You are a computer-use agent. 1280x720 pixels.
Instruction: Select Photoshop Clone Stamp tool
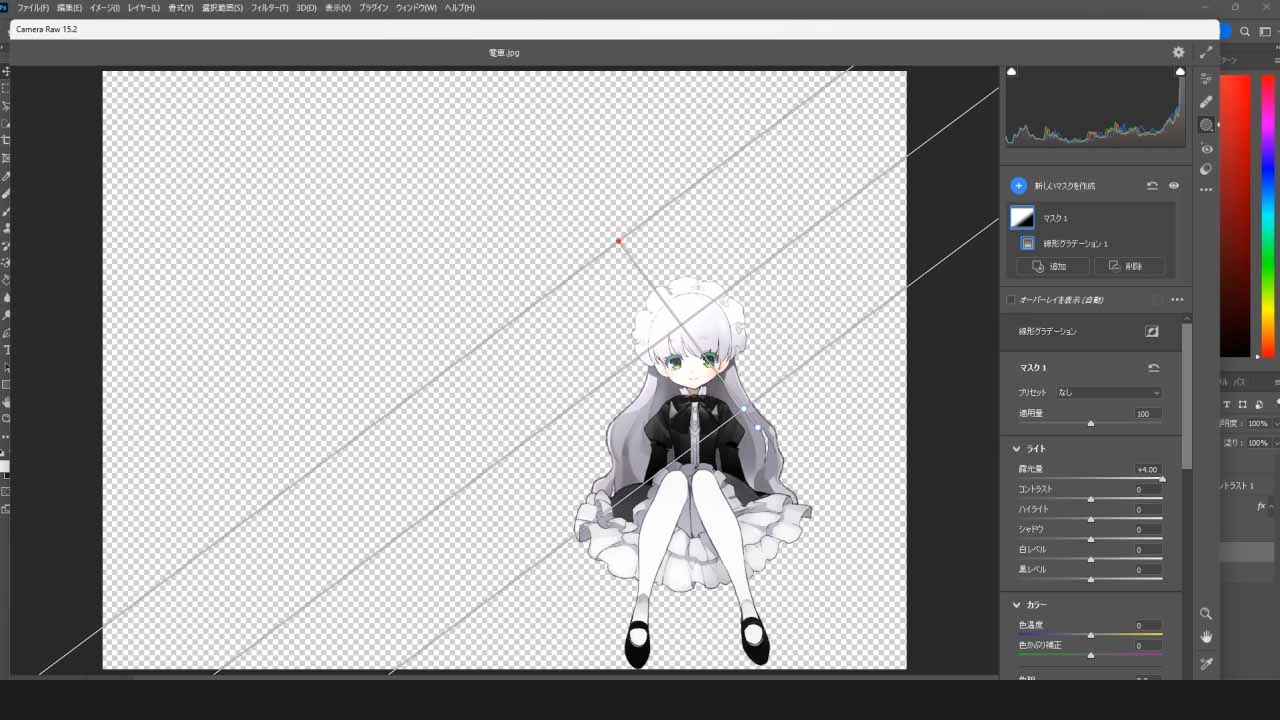coord(6,228)
